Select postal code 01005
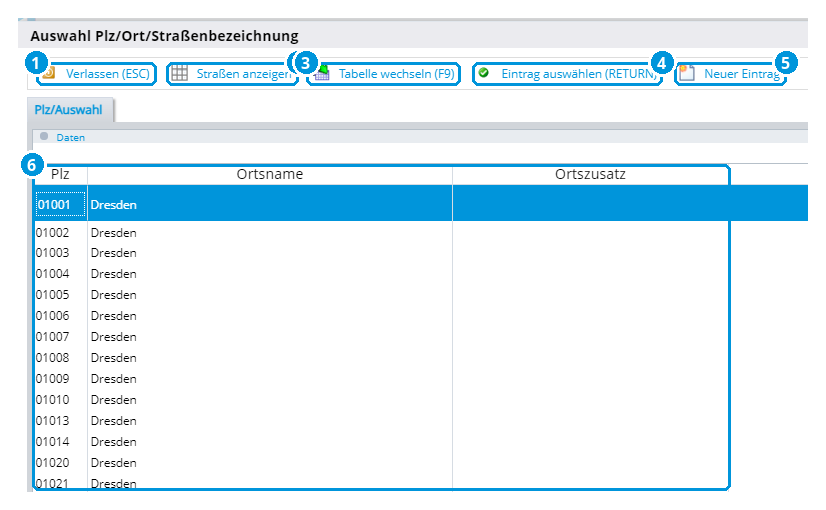 click(53, 295)
